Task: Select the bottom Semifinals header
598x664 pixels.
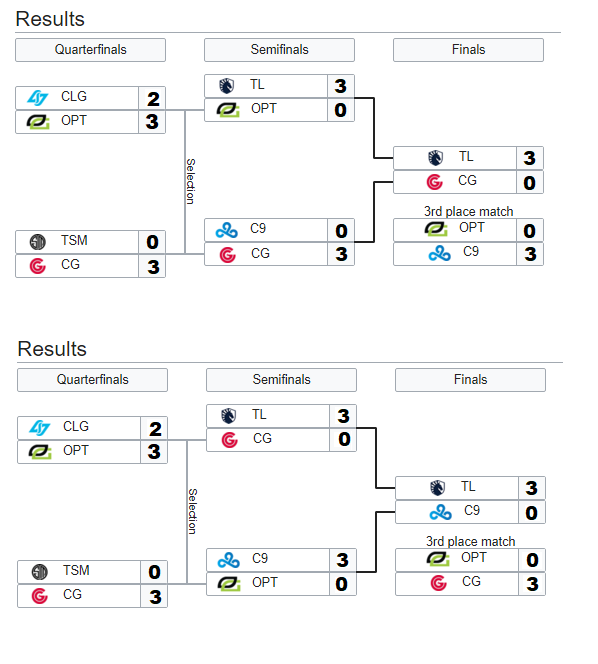Action: (281, 380)
